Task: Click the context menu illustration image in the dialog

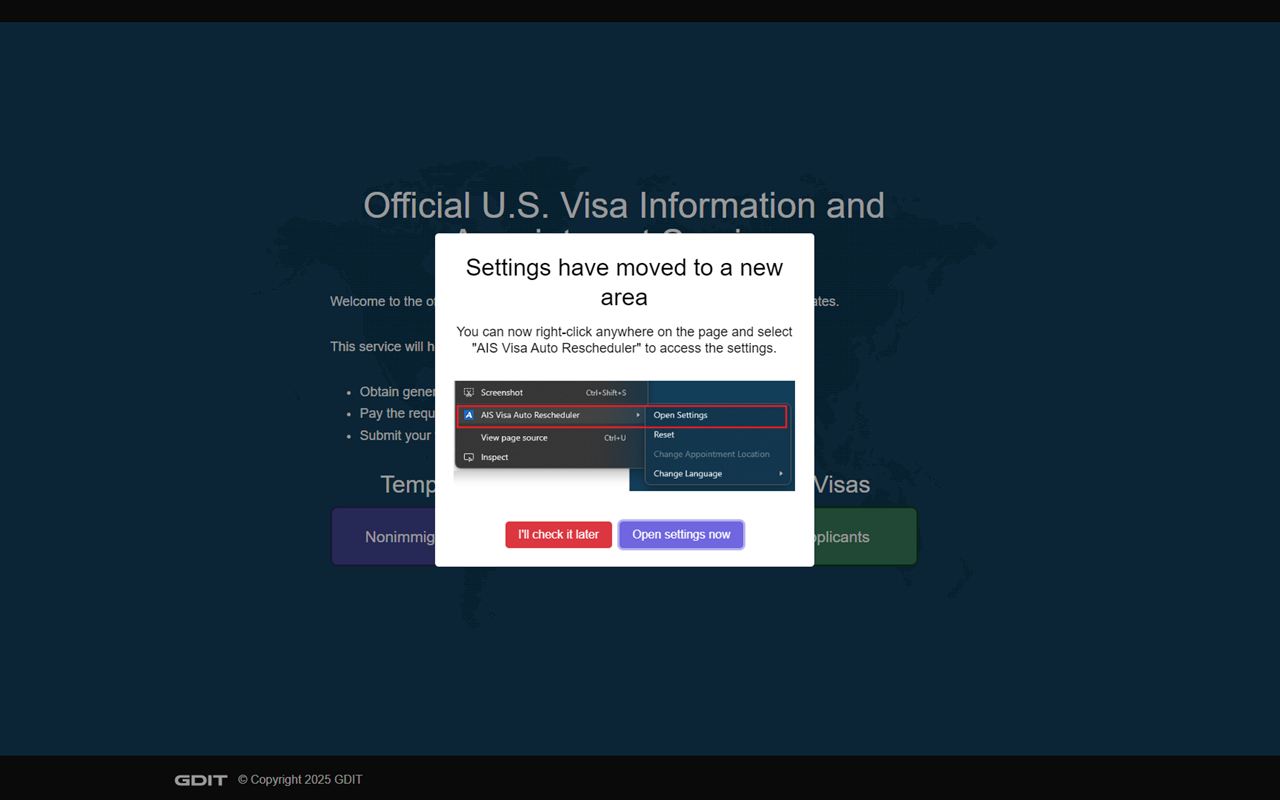Action: click(x=624, y=436)
